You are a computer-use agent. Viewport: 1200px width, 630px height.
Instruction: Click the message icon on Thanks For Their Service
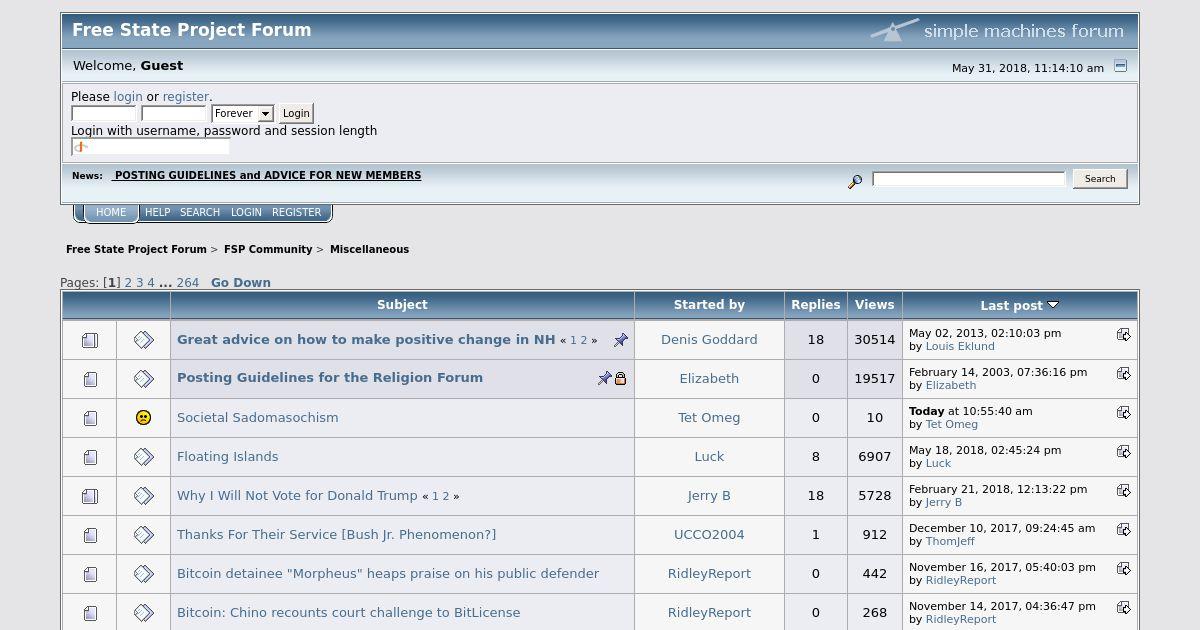point(143,535)
